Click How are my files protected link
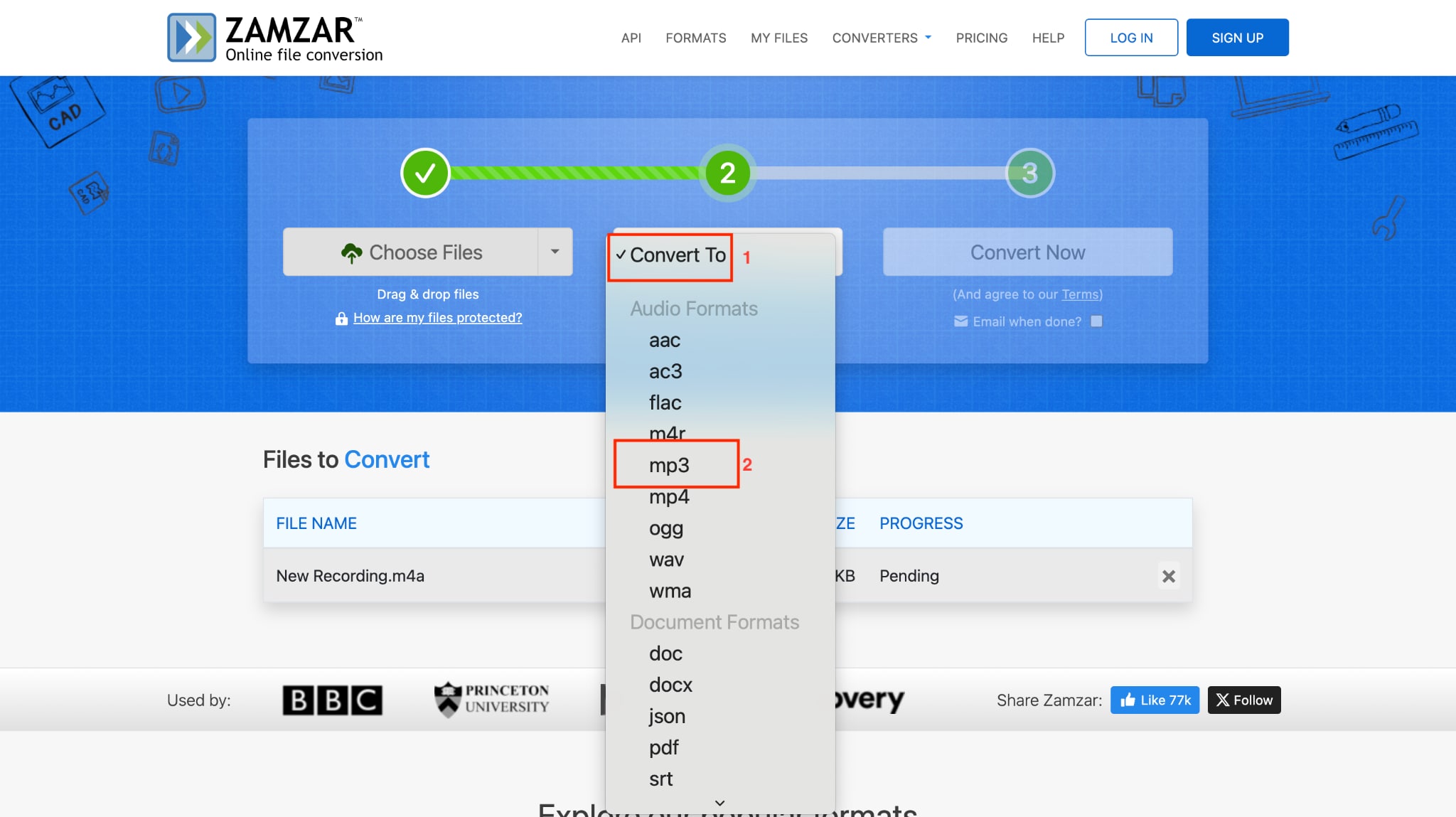The width and height of the screenshot is (1456, 817). click(438, 317)
